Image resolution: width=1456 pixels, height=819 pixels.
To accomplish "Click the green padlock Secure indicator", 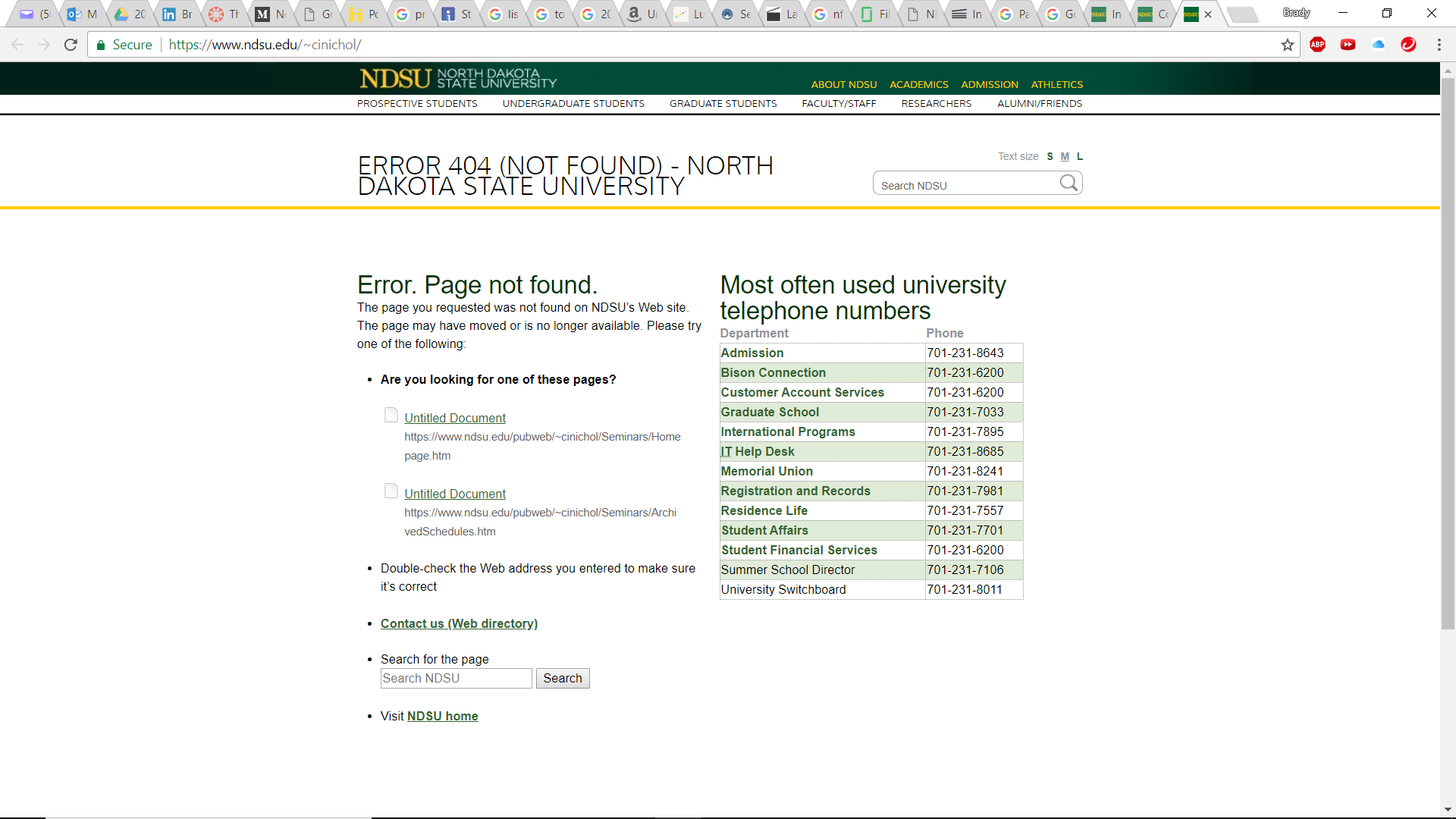I will 124,45.
